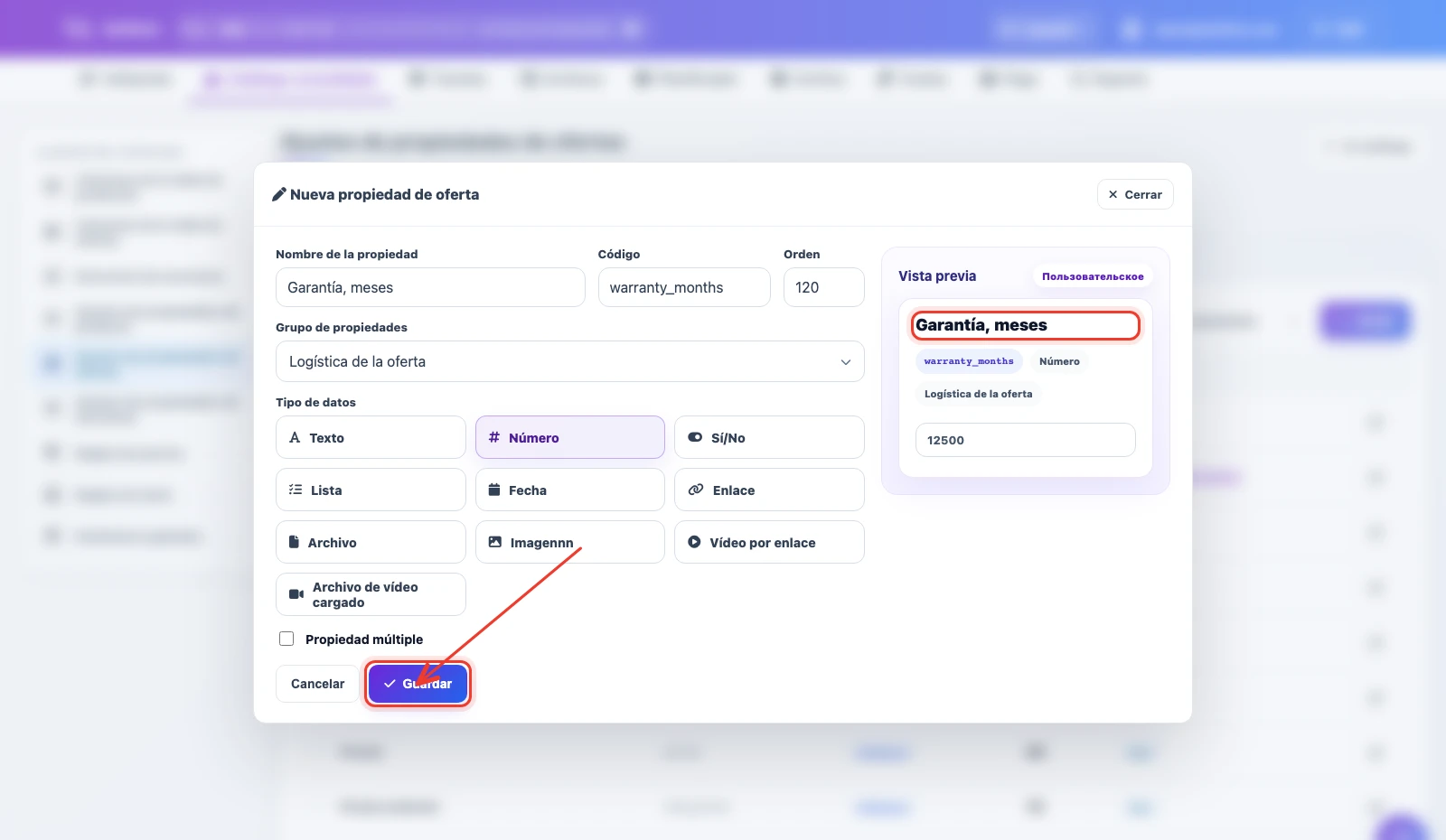
Task: Click the Cancelar button
Action: 317,684
